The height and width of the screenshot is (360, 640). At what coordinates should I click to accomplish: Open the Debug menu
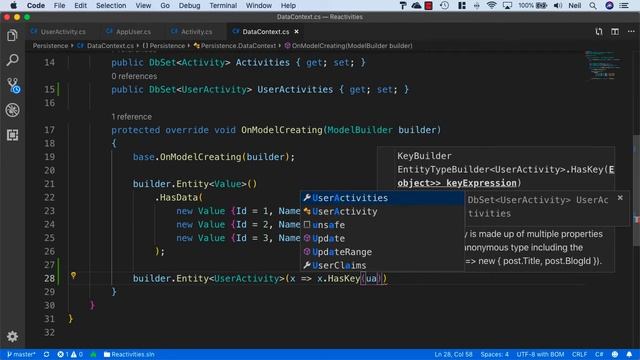click(x=189, y=5)
